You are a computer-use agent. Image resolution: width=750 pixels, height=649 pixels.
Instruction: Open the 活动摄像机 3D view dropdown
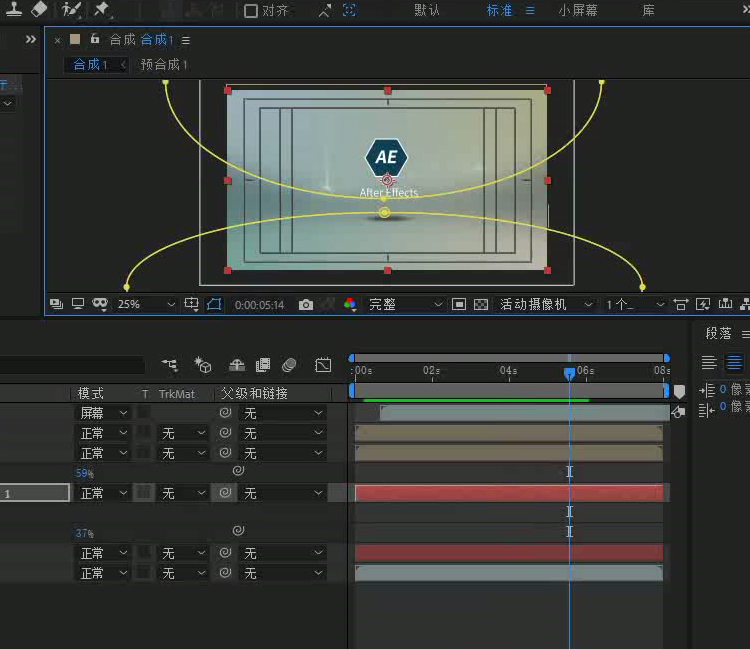tap(546, 304)
